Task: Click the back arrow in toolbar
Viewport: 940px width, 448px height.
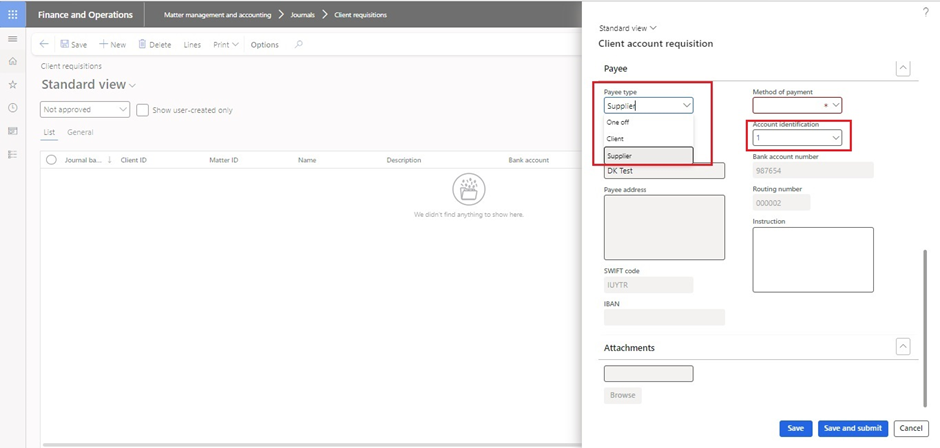Action: coord(44,44)
